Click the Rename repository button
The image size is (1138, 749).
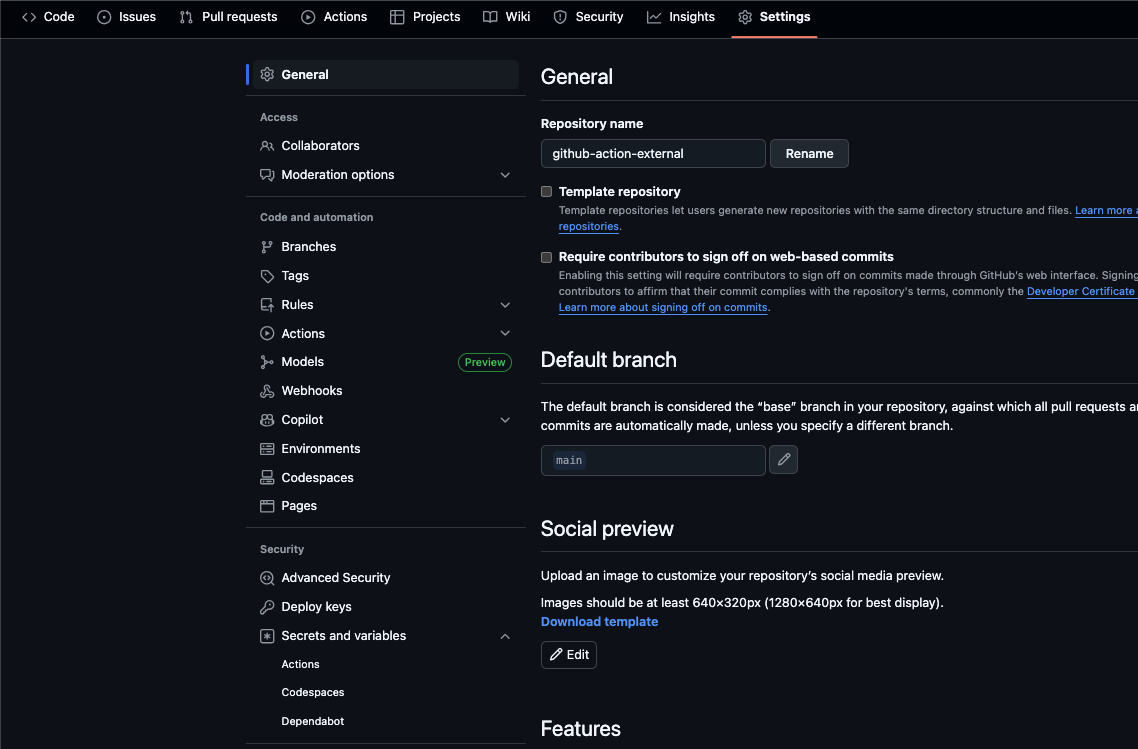point(809,153)
